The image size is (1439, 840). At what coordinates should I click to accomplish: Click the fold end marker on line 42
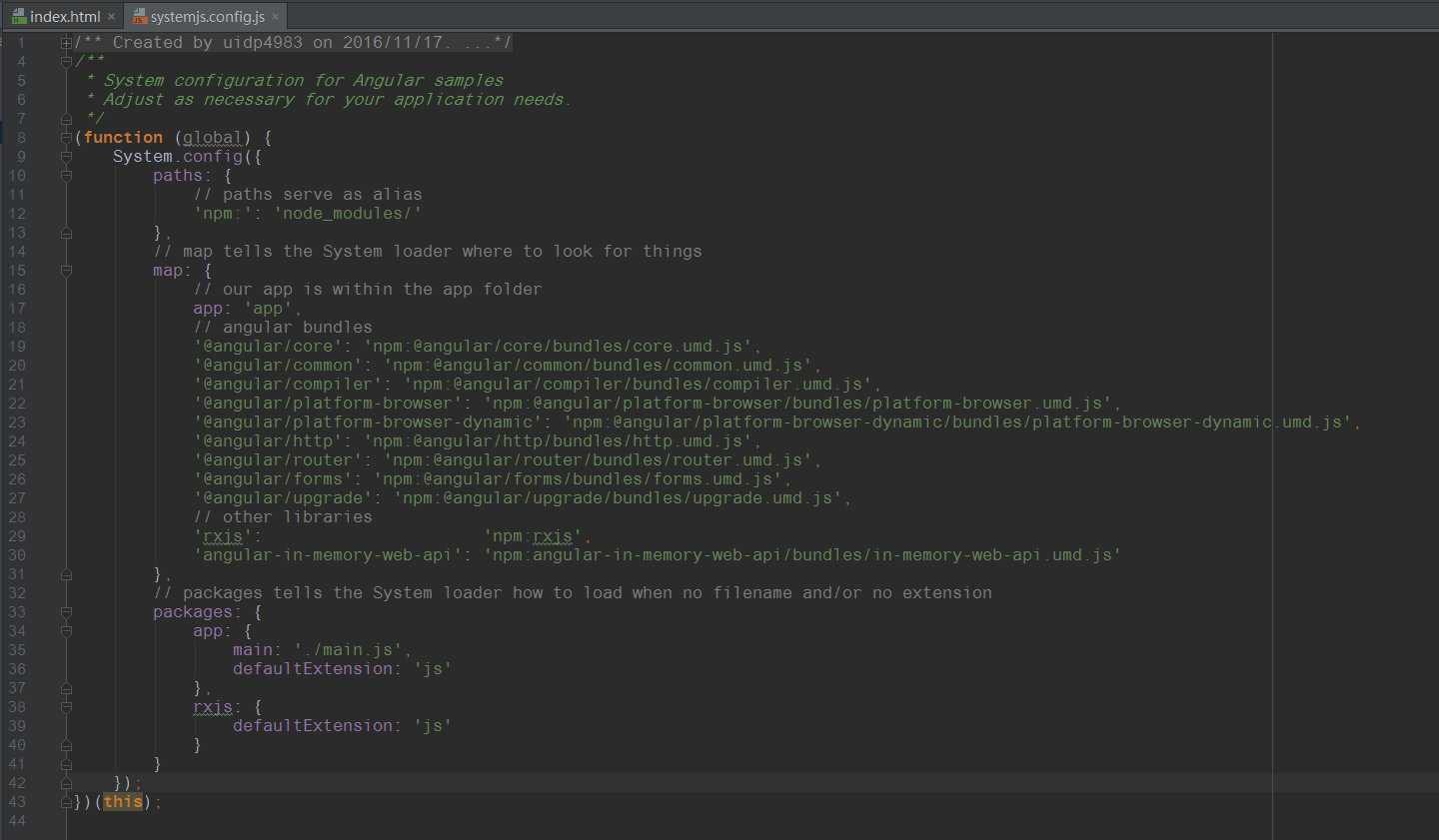[66, 783]
